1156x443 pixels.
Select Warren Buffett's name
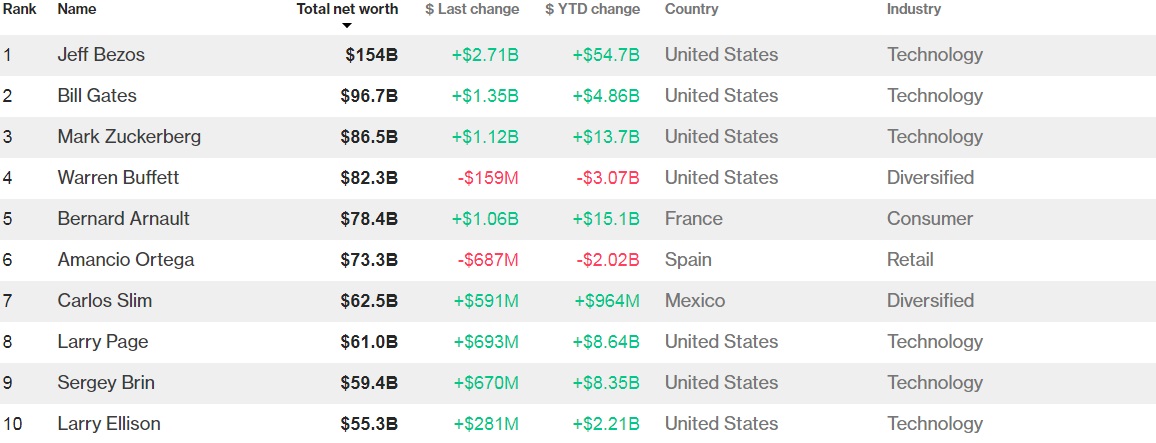118,178
